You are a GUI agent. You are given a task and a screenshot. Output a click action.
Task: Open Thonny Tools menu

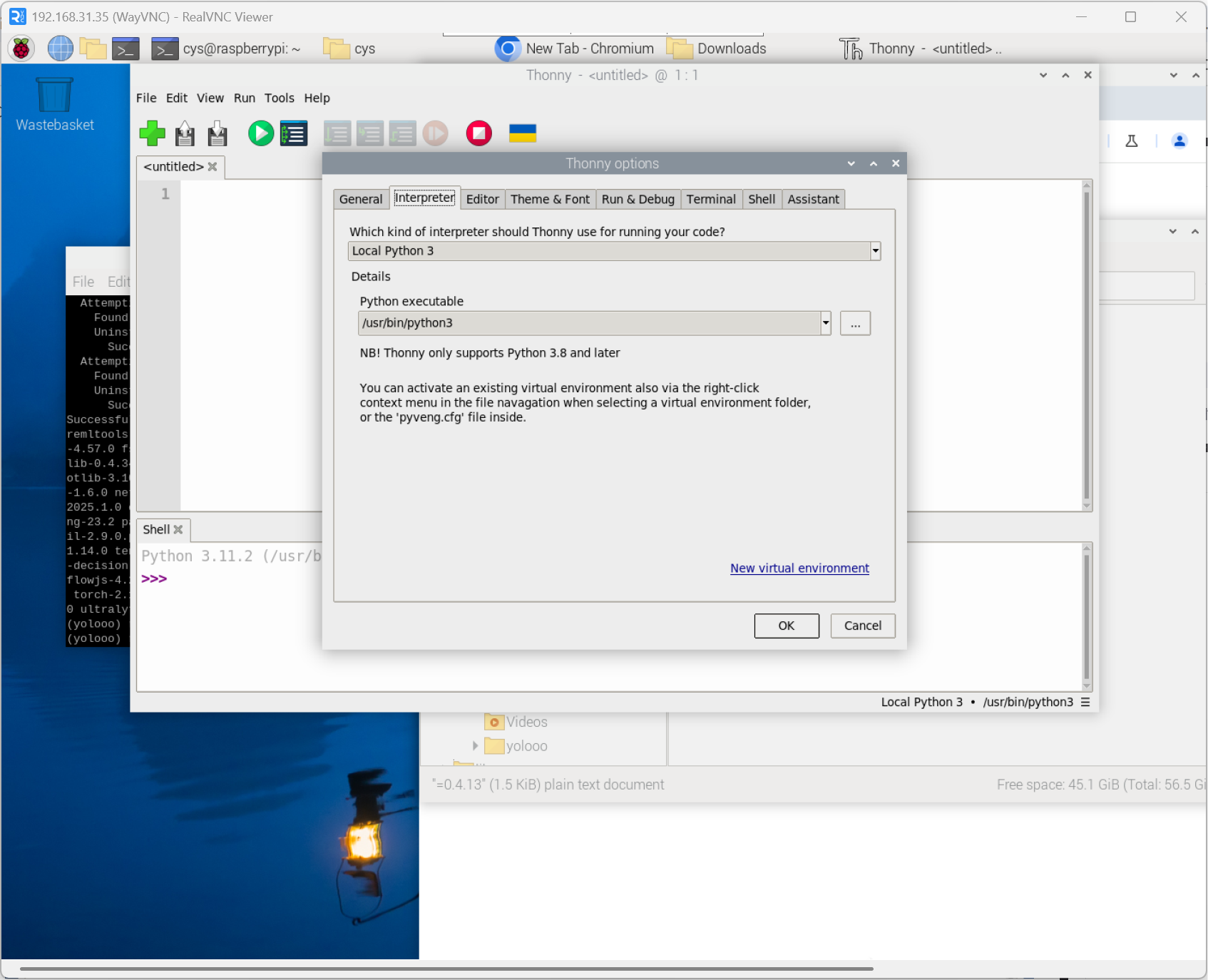point(280,98)
